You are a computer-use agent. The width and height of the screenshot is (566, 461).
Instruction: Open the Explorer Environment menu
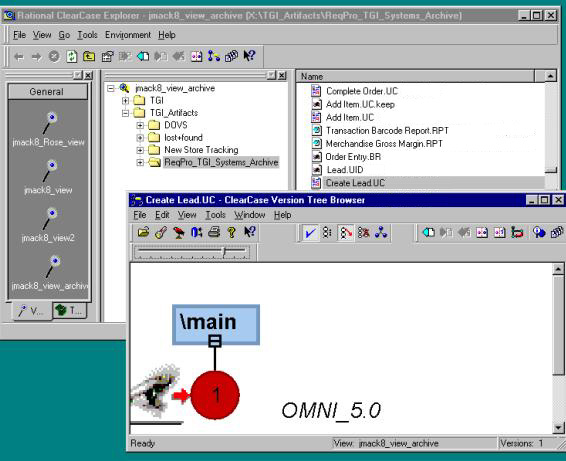coord(128,35)
